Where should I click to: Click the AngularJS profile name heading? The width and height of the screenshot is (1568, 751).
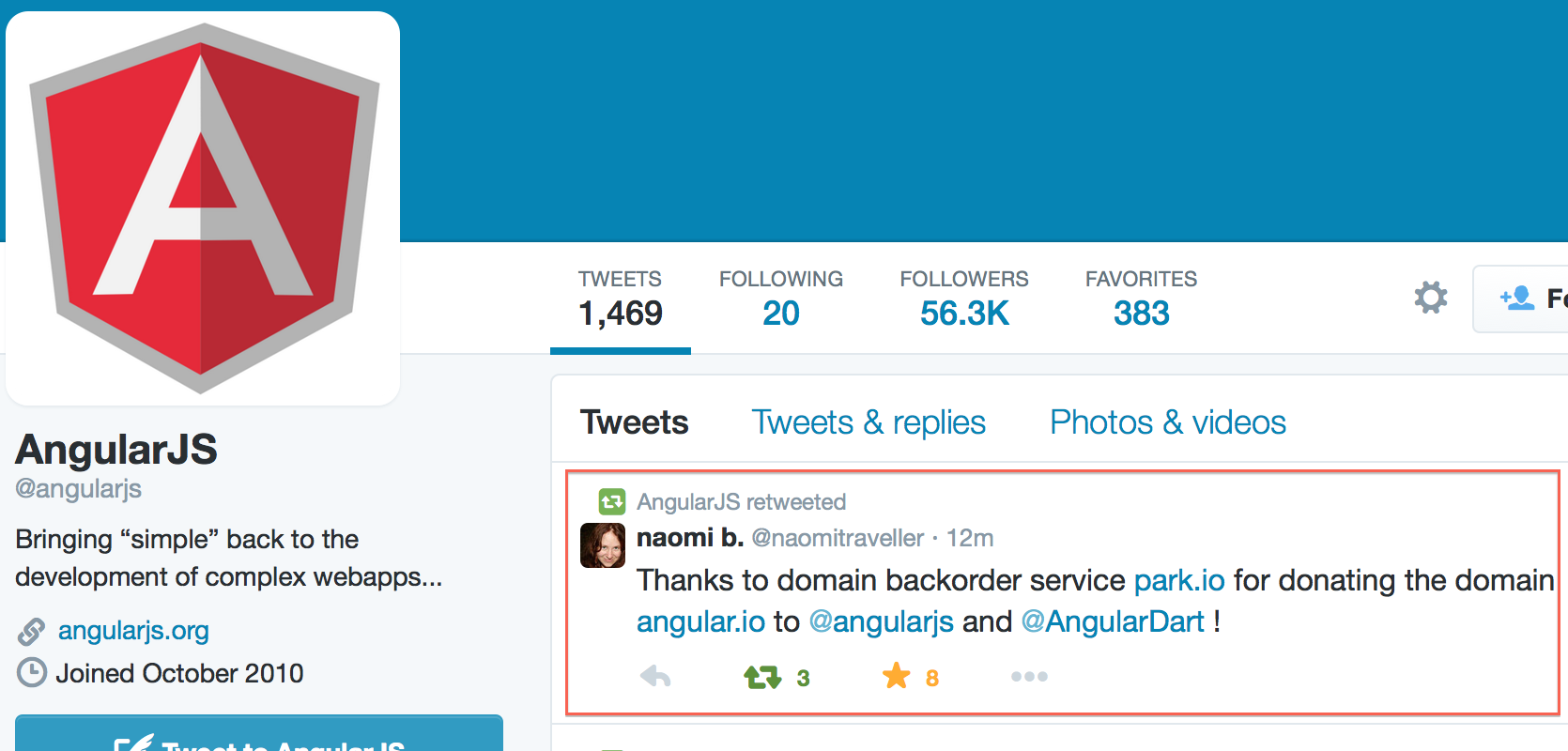click(116, 450)
